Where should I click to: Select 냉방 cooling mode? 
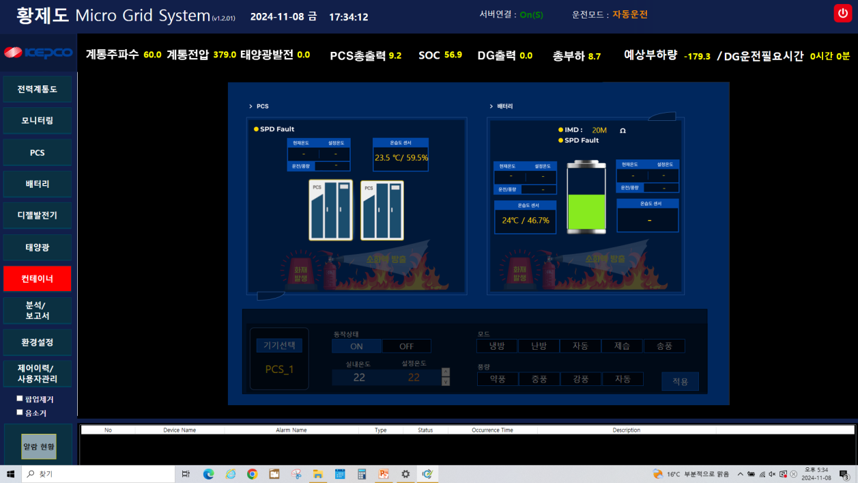click(497, 346)
